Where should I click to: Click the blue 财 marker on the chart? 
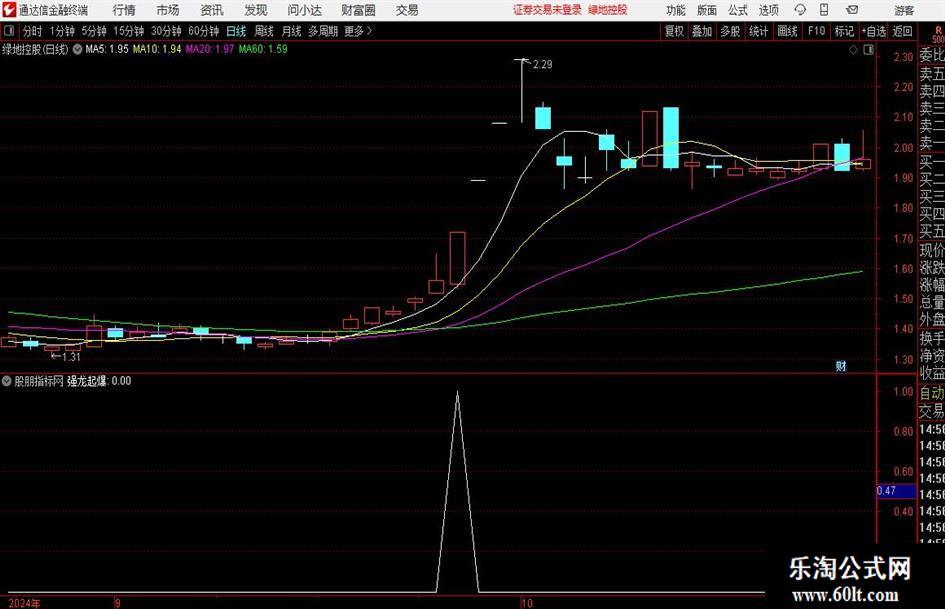click(x=841, y=366)
